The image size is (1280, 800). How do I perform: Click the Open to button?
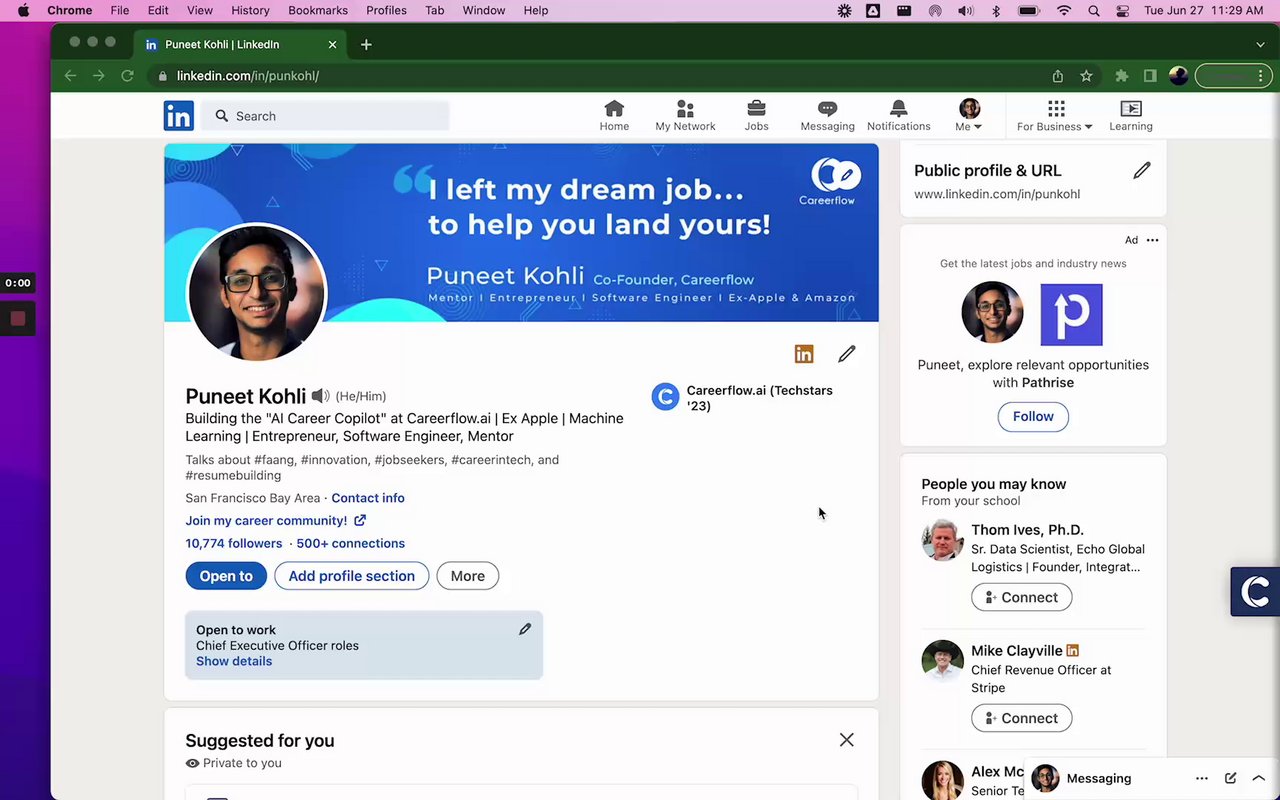click(226, 576)
